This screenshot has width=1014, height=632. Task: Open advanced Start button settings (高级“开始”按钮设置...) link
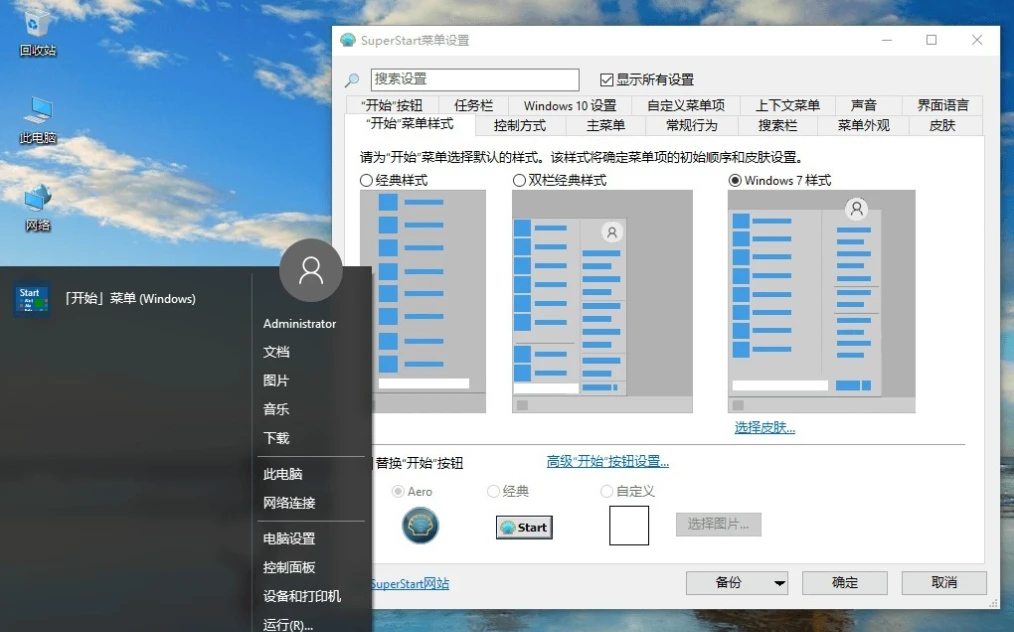pyautogui.click(x=607, y=461)
